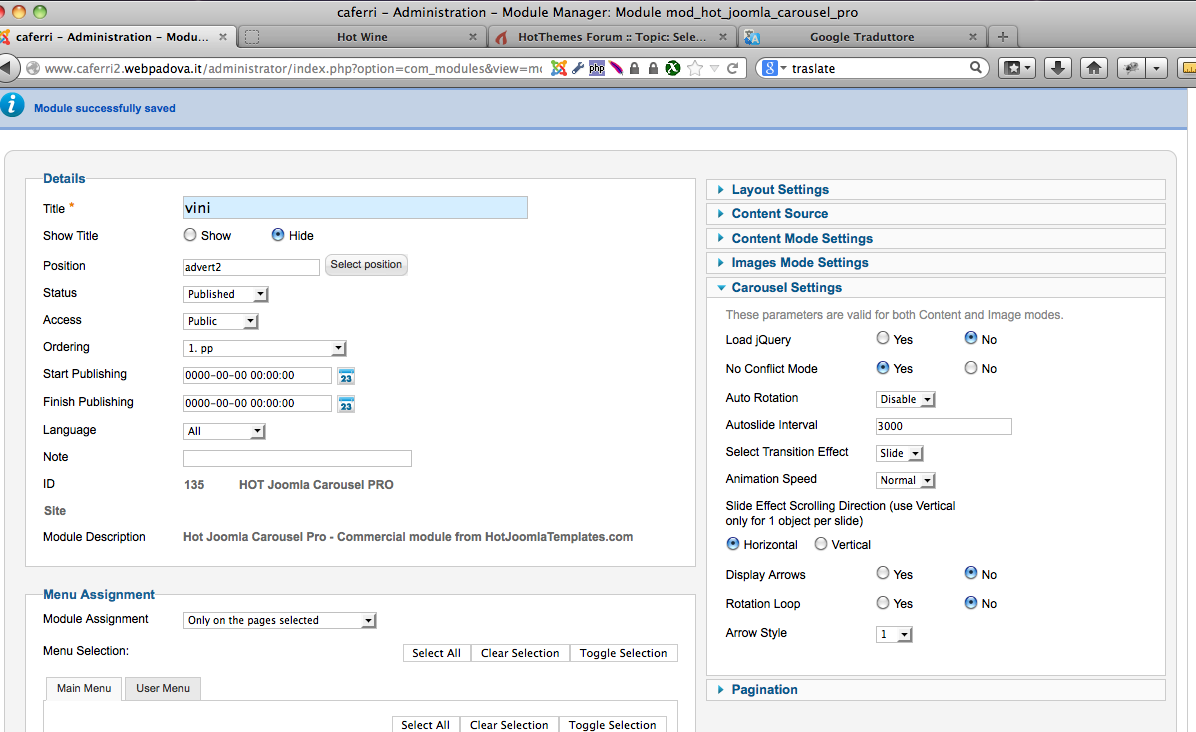
Task: Expand the Layout Settings panel
Action: tap(936, 190)
